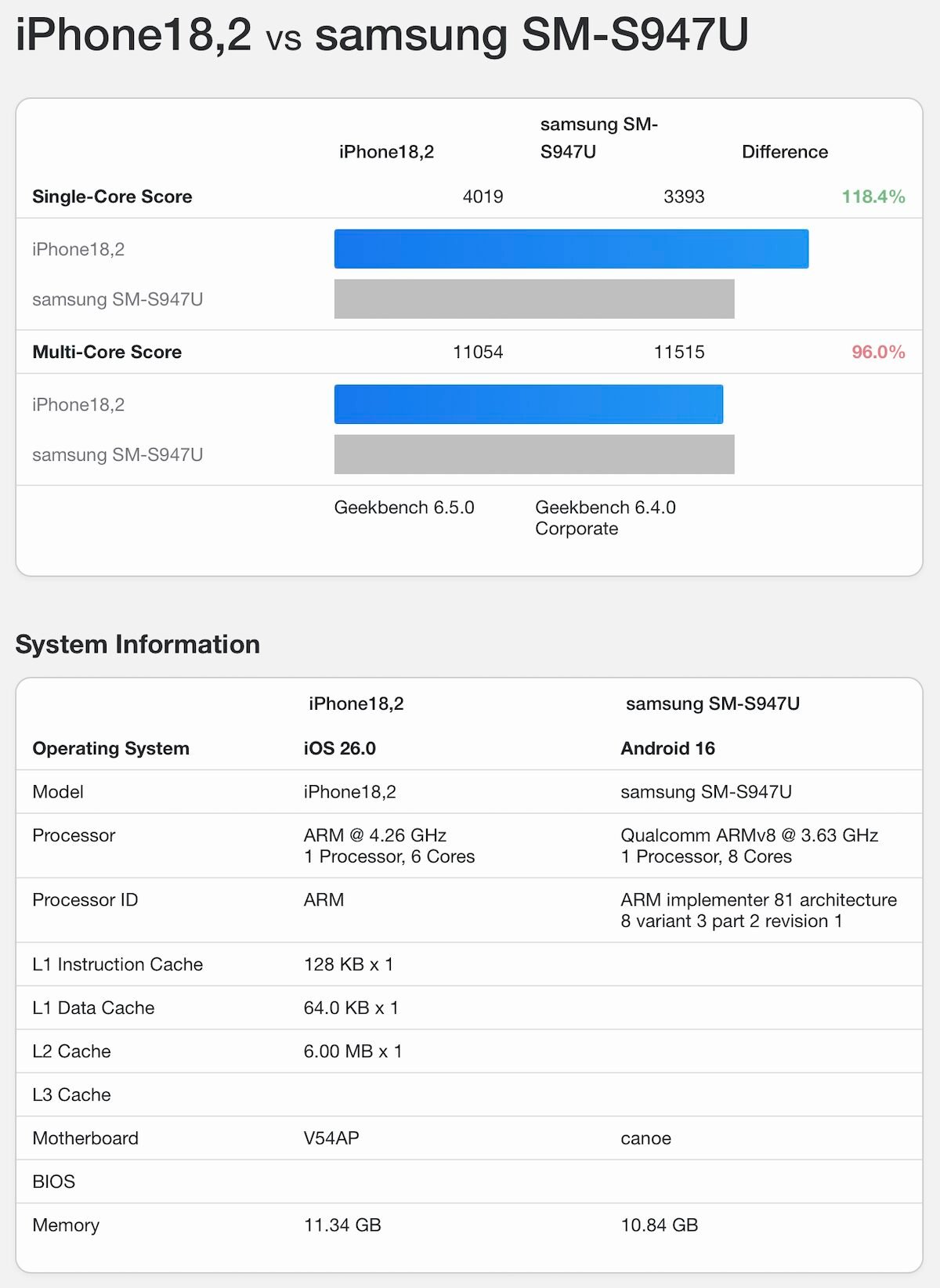Click the 'ARM @ 4.26 GHz' value
This screenshot has height=1288, width=940.
pos(375,835)
